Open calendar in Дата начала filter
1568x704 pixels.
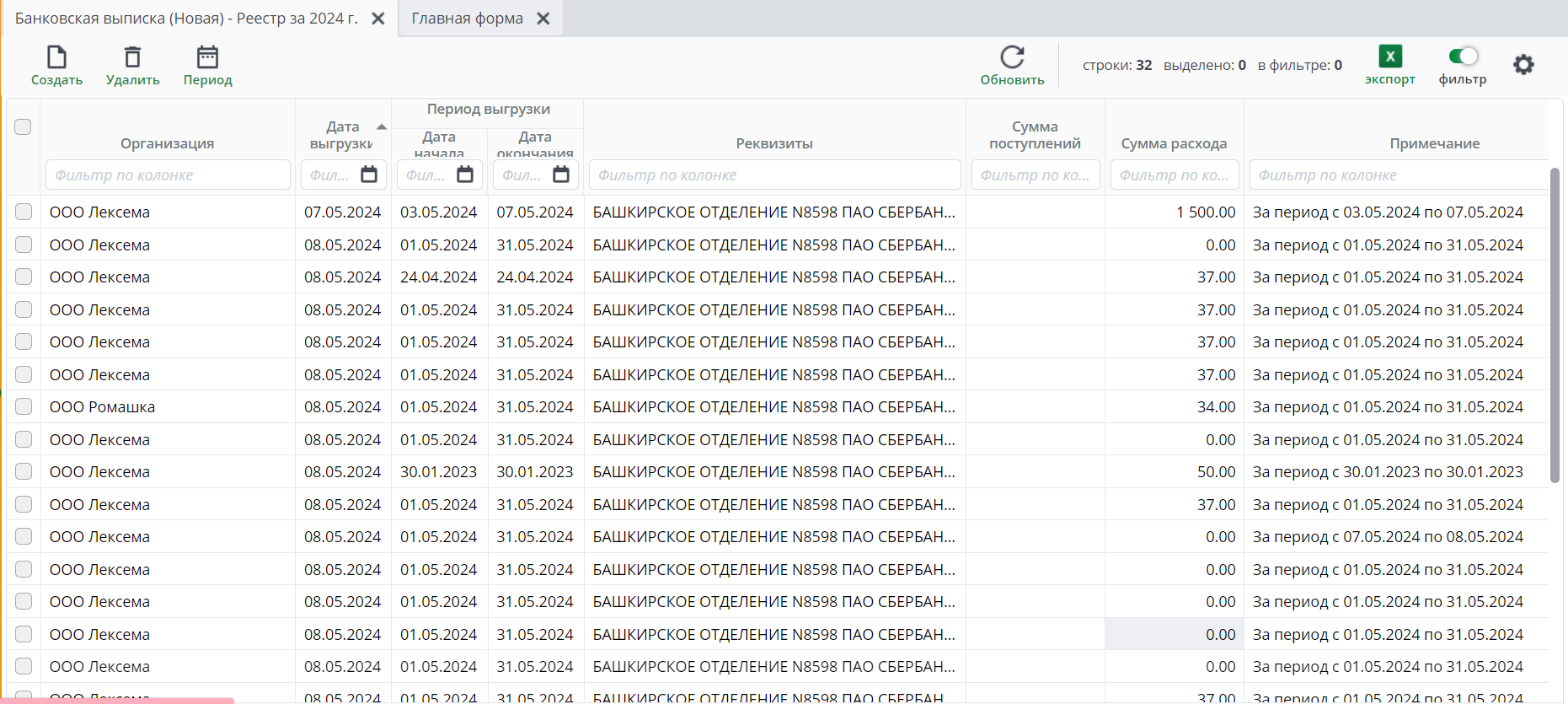(465, 175)
